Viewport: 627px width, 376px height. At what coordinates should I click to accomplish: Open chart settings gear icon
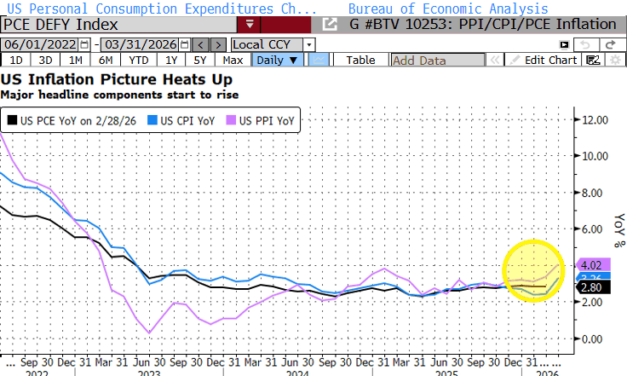click(615, 60)
